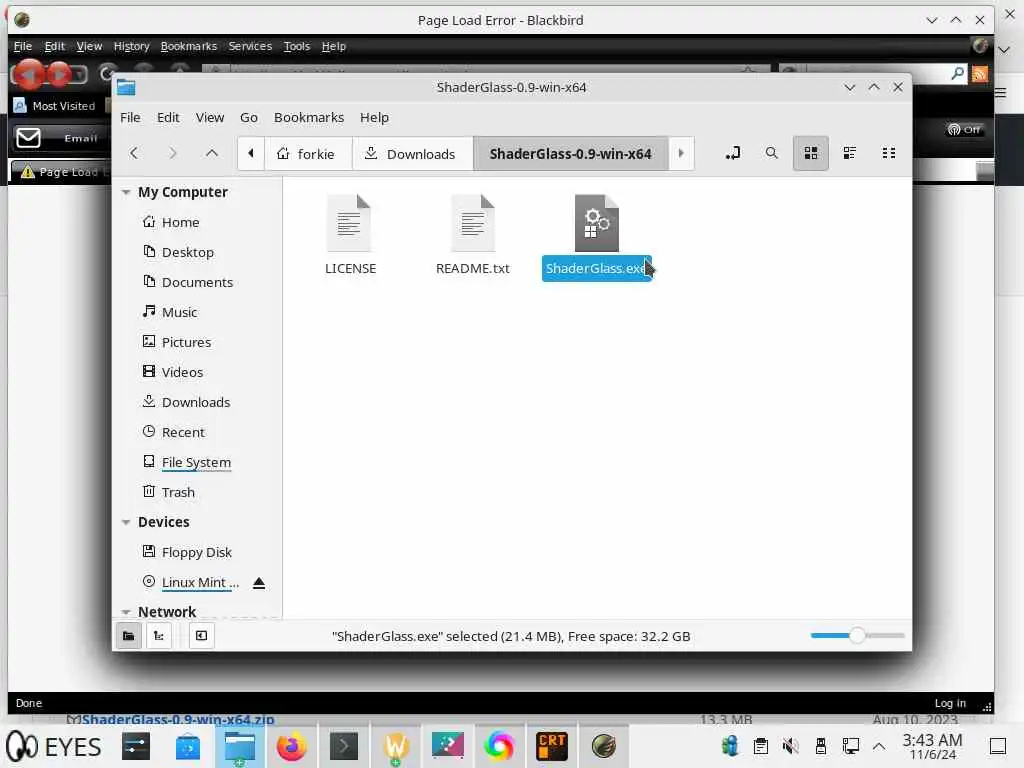The image size is (1024, 768).
Task: Open the clipboard tray icon
Action: pyautogui.click(x=760, y=746)
